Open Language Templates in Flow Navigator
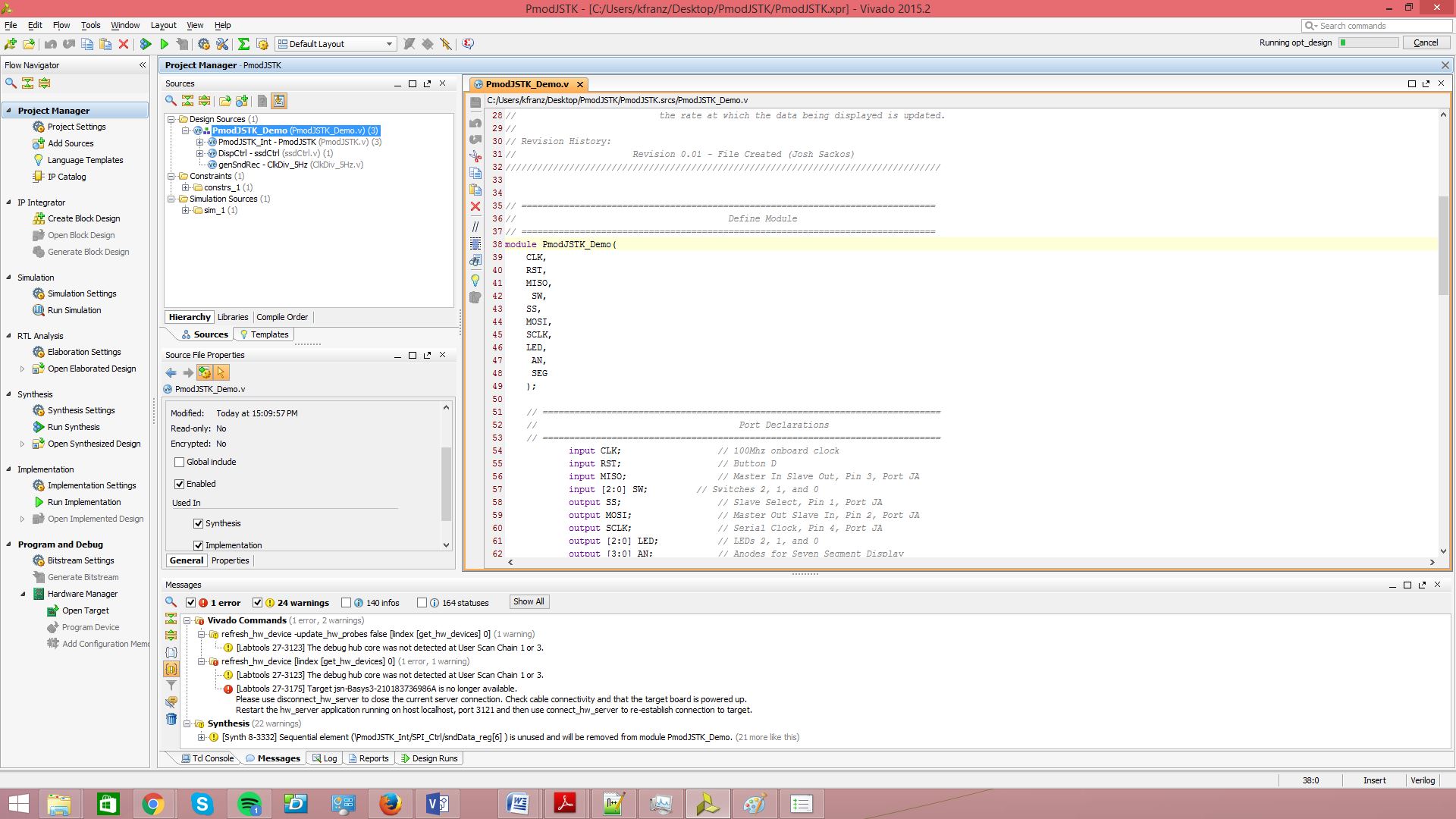 click(x=85, y=160)
